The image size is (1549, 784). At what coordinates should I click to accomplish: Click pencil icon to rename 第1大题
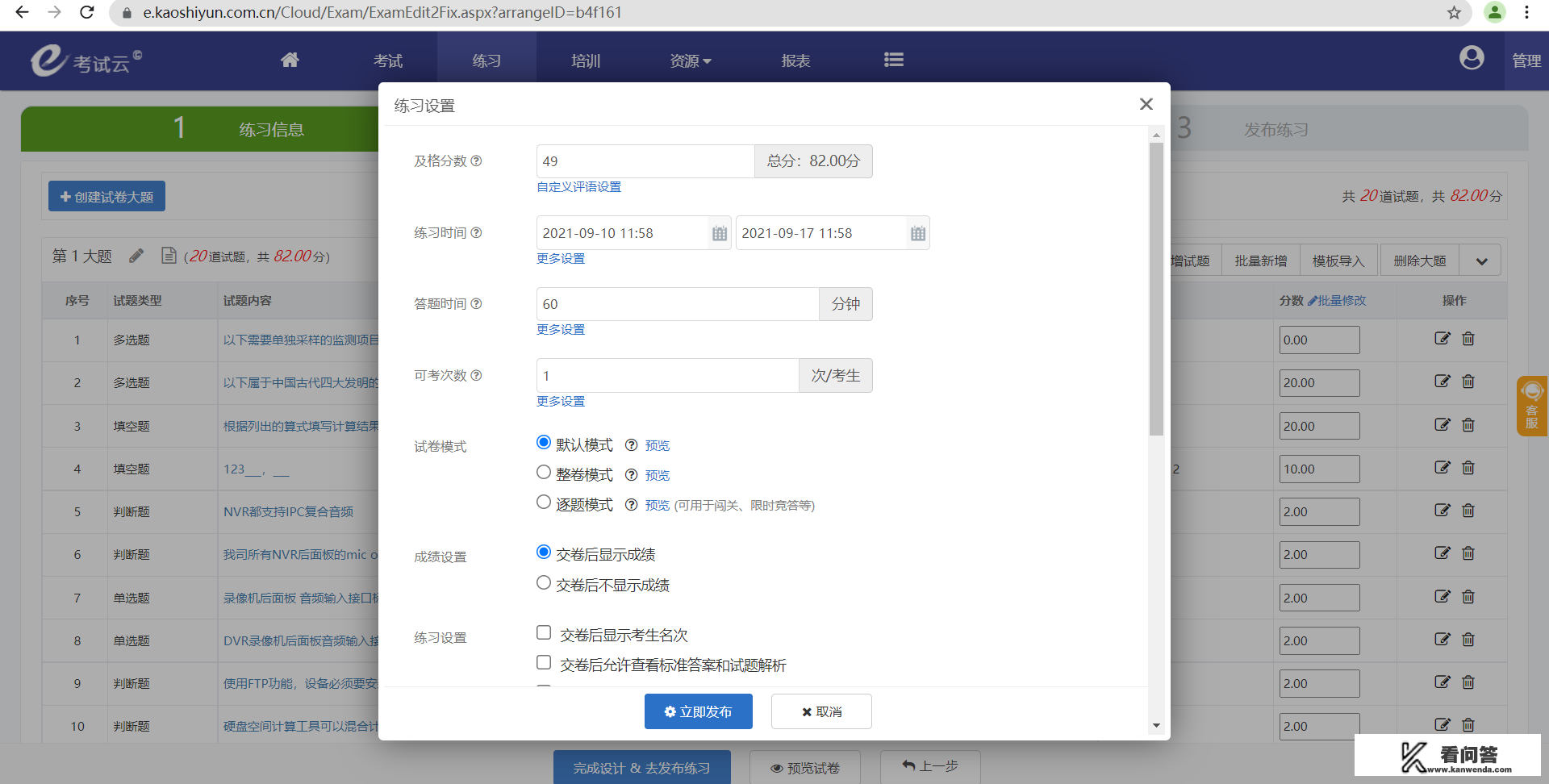(136, 256)
